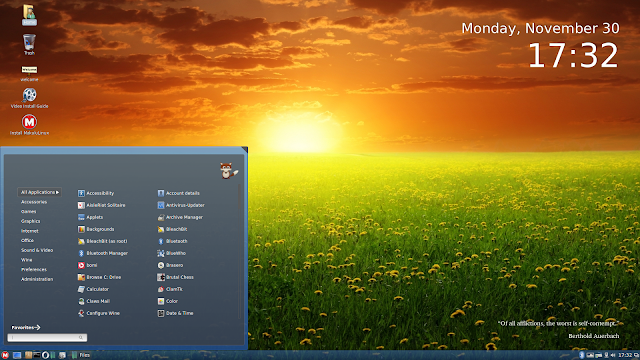Open the Video Install Guide desktop icon

29,98
